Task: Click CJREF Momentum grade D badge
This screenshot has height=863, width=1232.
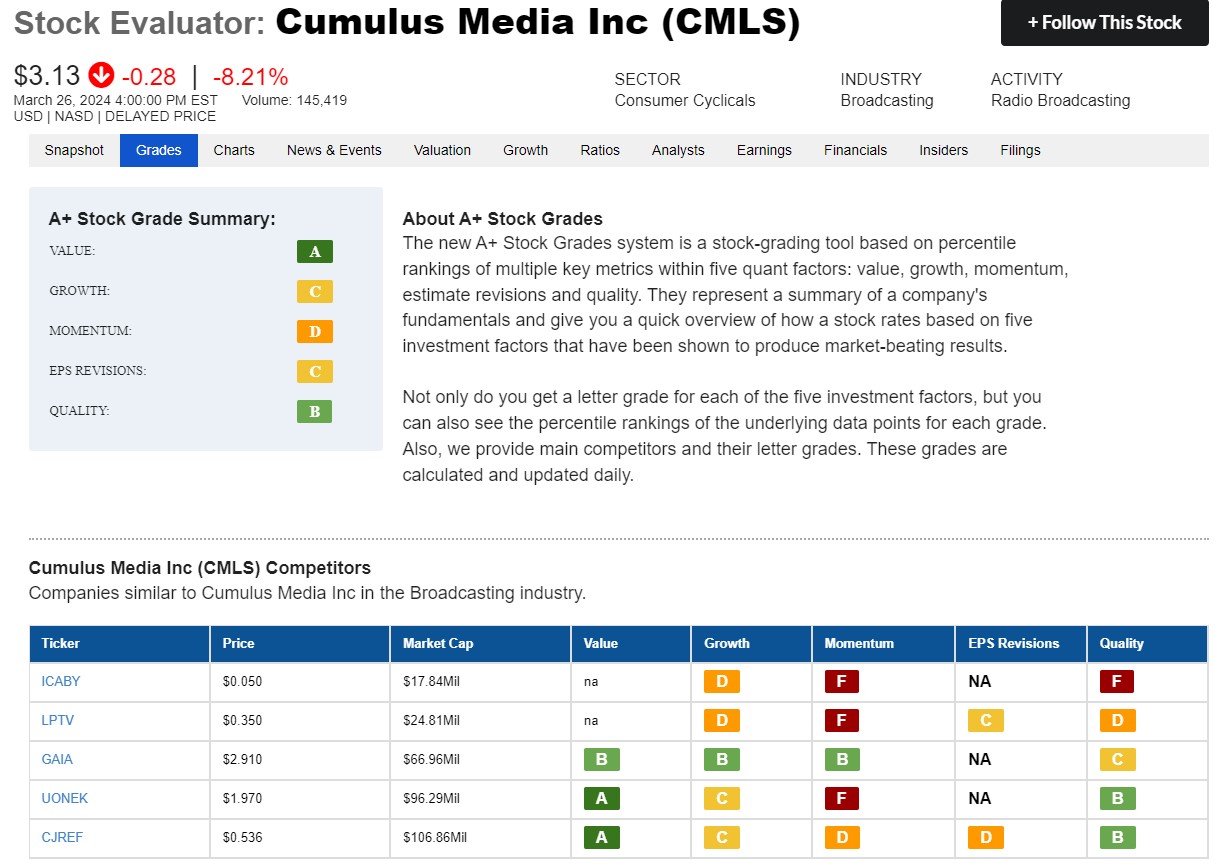Action: point(842,838)
